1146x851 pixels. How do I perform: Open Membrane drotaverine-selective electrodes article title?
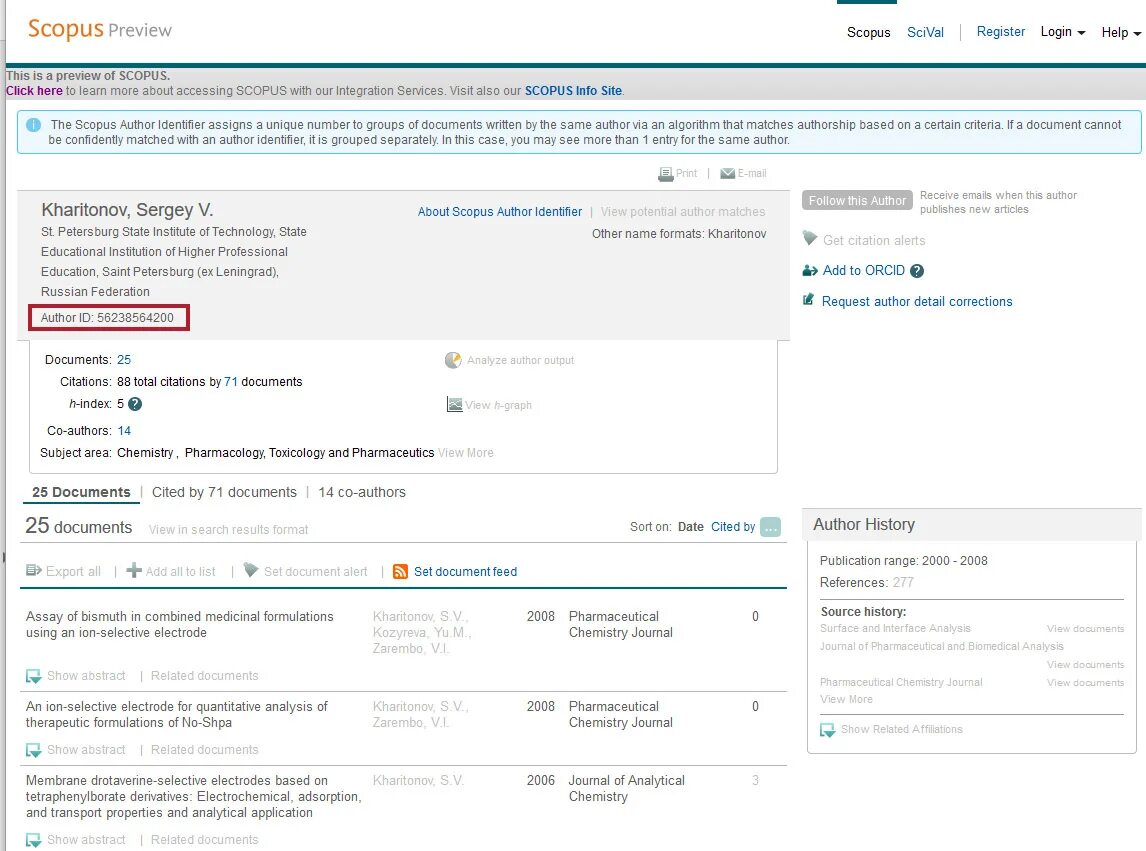(194, 796)
